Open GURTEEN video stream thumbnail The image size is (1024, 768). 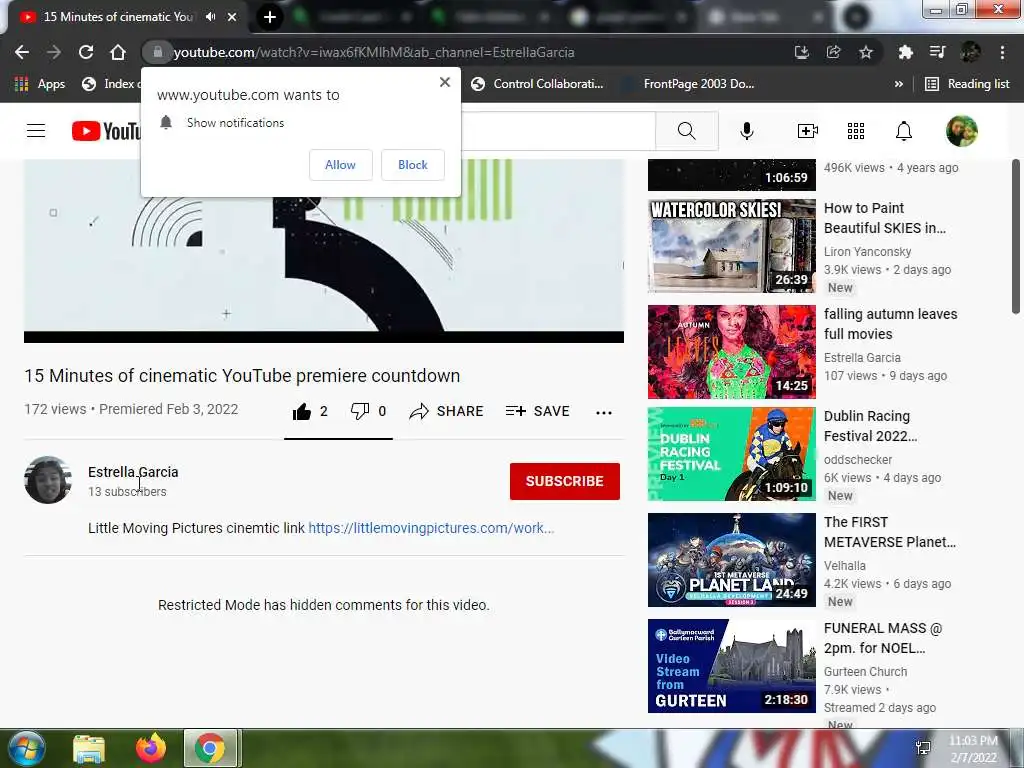coord(731,665)
